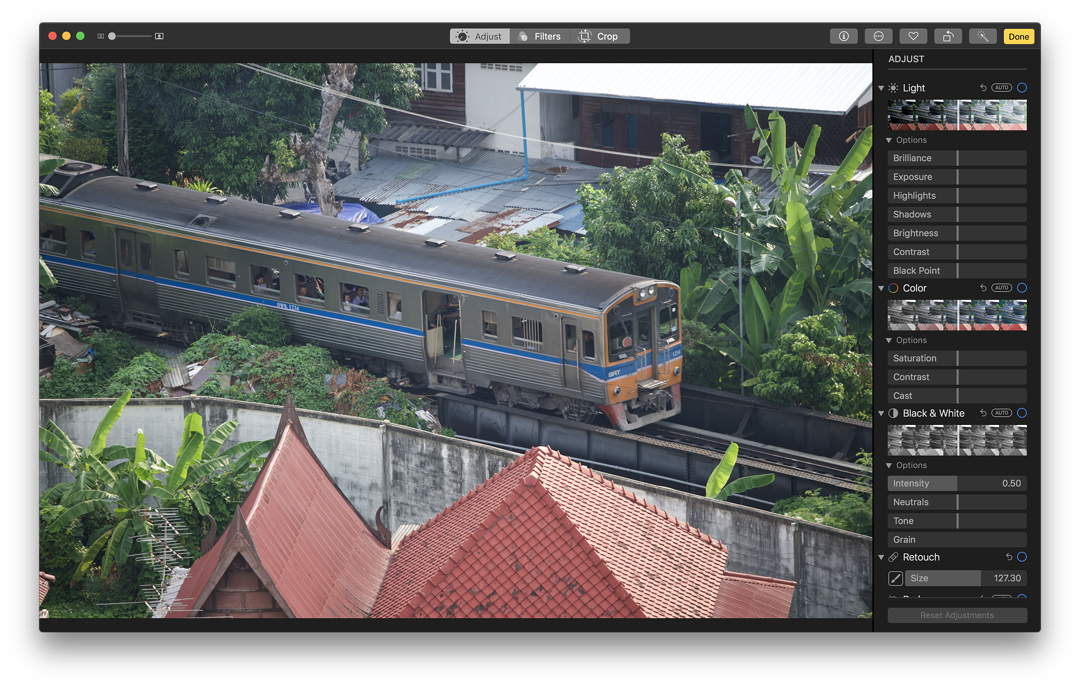Undo Light adjustments with revert arrow

click(983, 87)
